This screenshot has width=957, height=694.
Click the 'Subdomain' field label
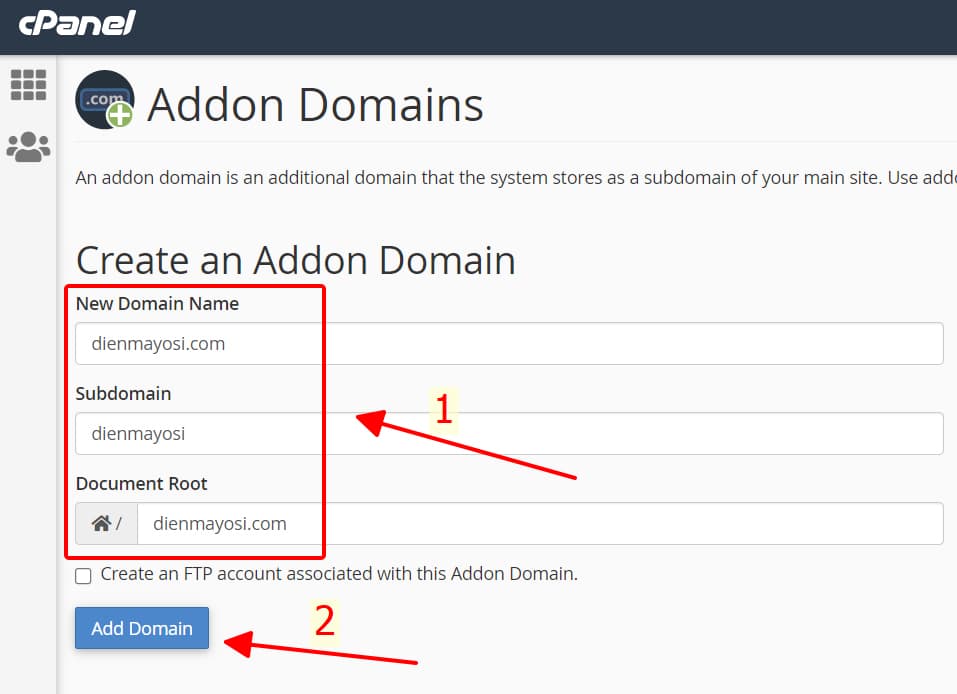point(123,394)
